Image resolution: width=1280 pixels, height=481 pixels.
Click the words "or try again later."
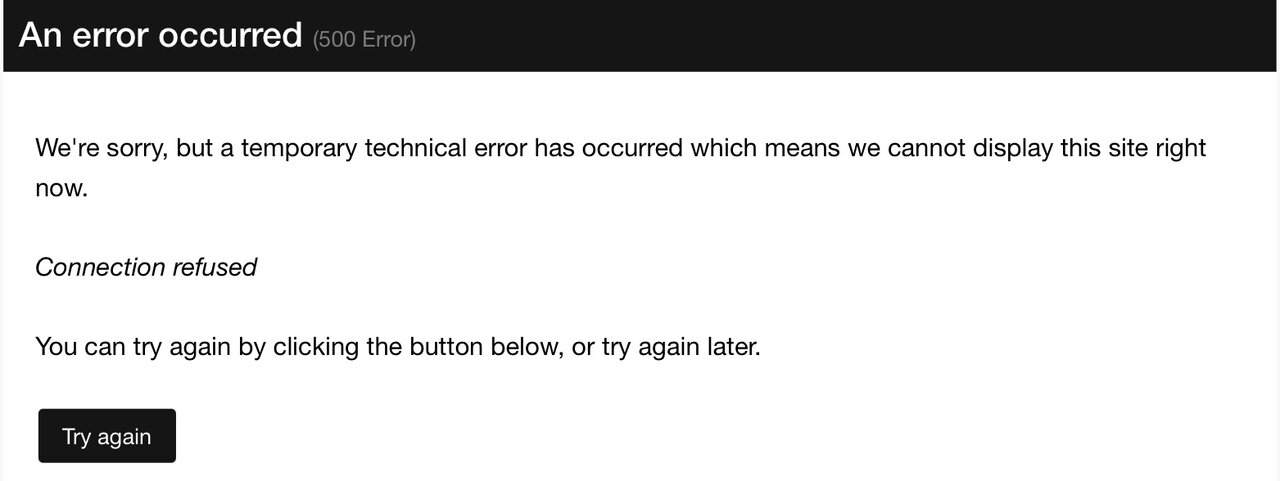pos(666,347)
